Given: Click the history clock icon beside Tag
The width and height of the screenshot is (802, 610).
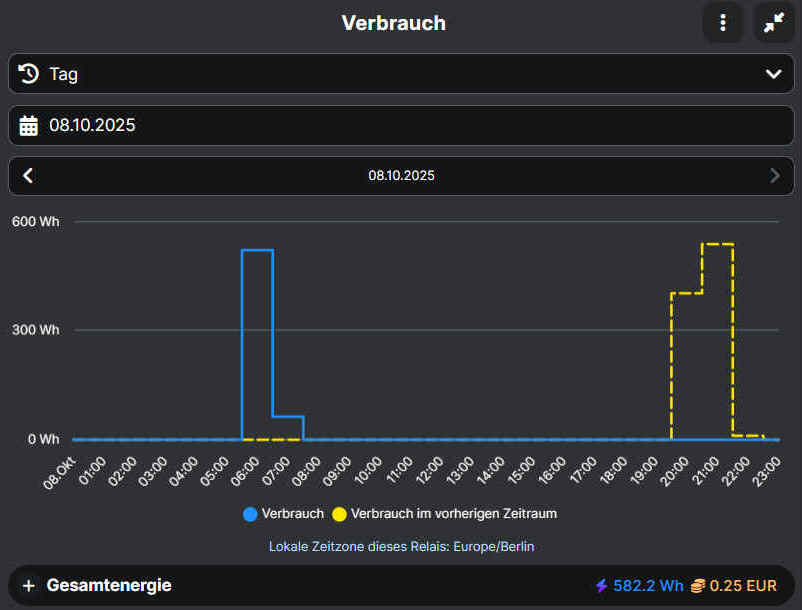Looking at the screenshot, I should [x=29, y=74].
